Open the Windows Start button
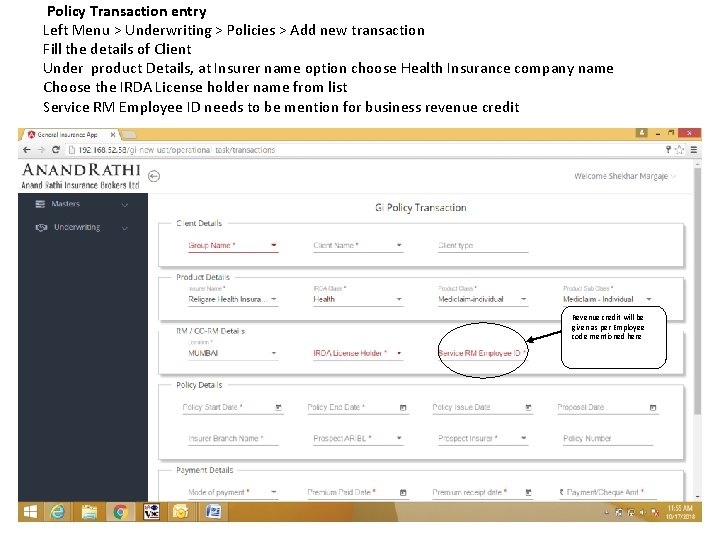Viewport: 720px width, 540px height. [x=30, y=512]
